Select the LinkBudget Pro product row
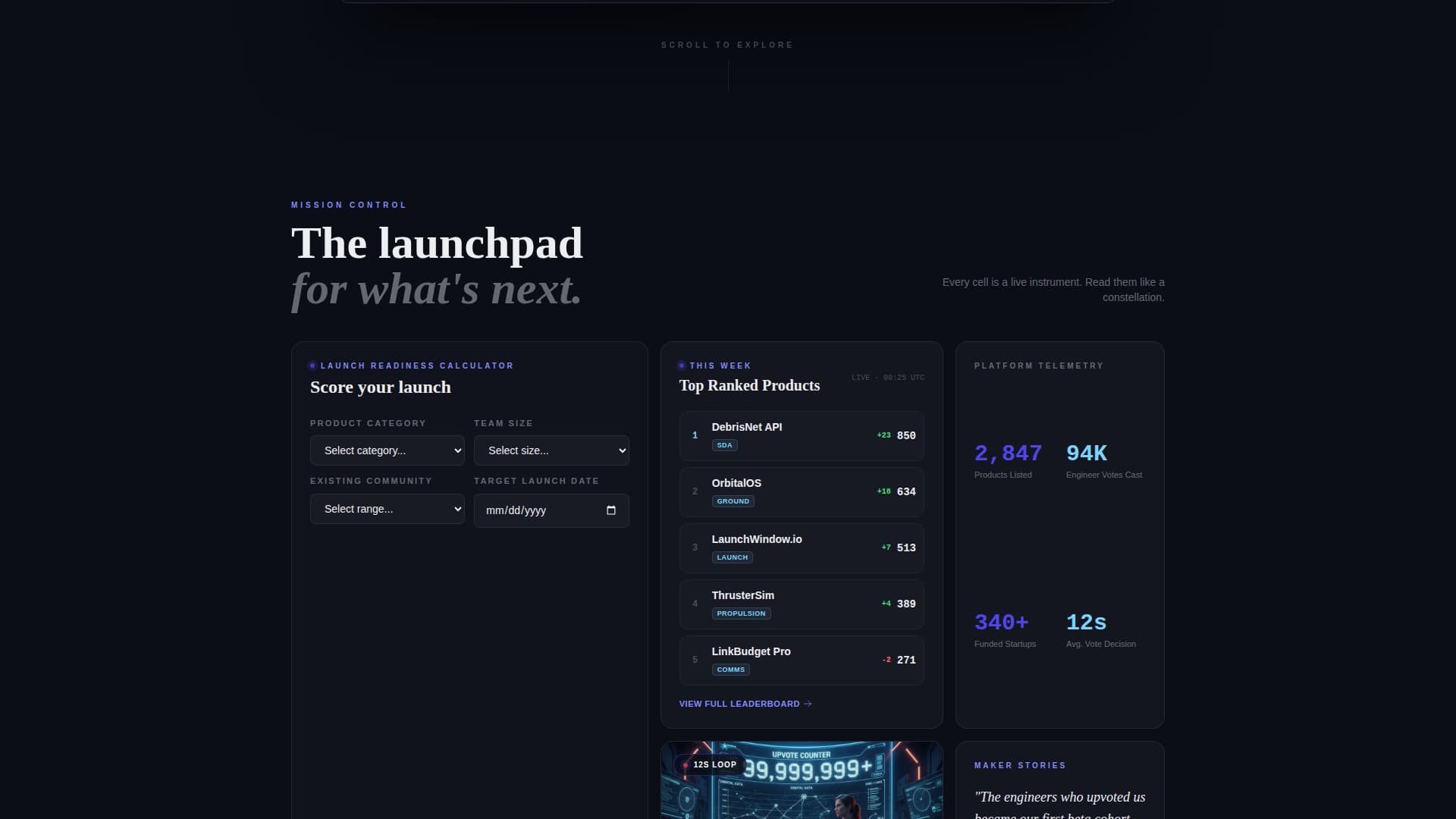The image size is (1456, 819). pos(802,661)
